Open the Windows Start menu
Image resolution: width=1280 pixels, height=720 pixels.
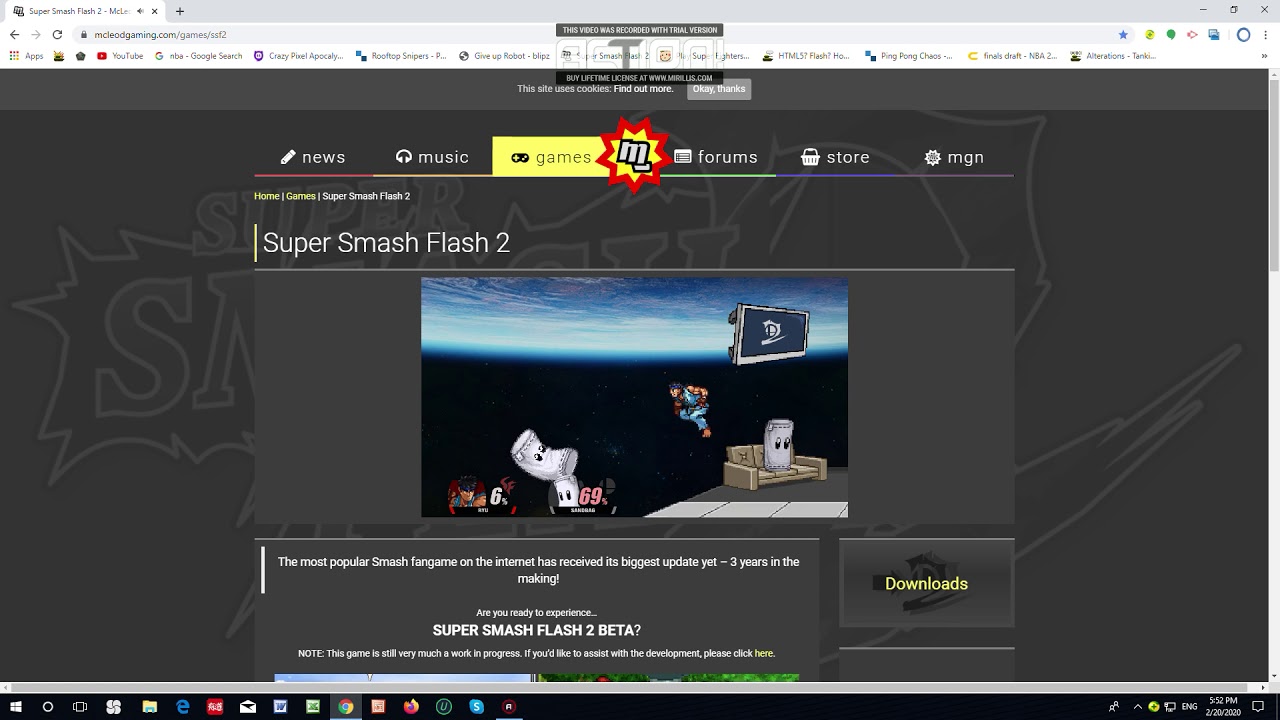click(15, 707)
